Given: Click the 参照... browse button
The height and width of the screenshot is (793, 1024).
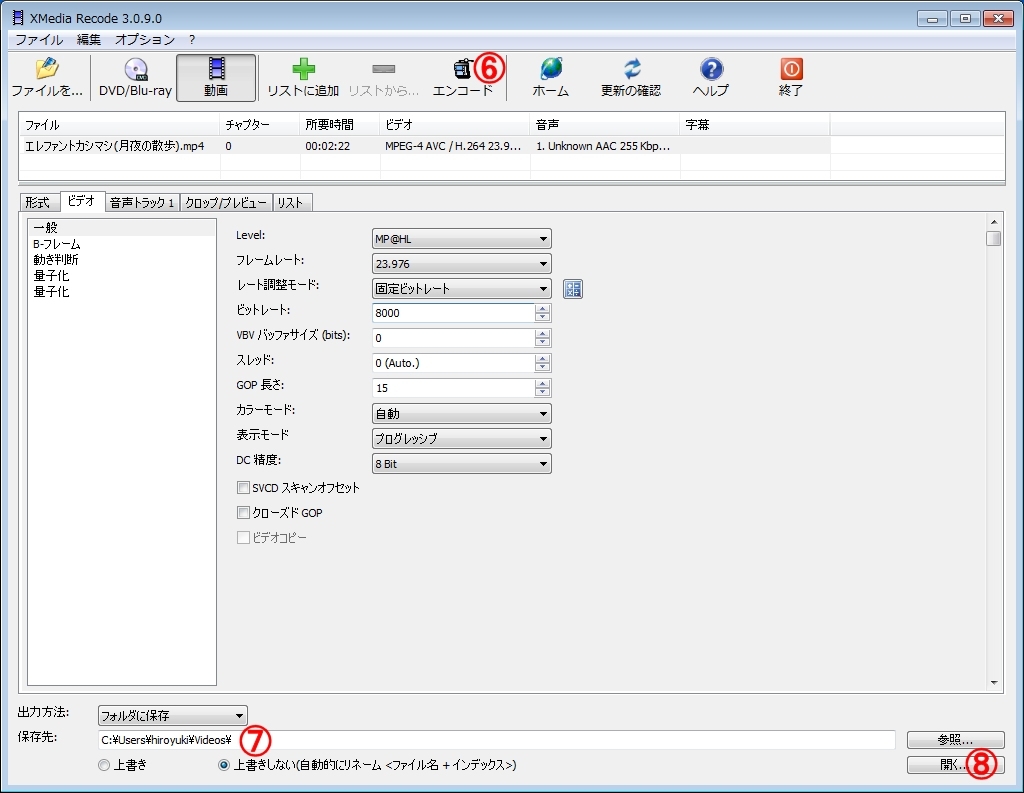Looking at the screenshot, I should tap(955, 740).
